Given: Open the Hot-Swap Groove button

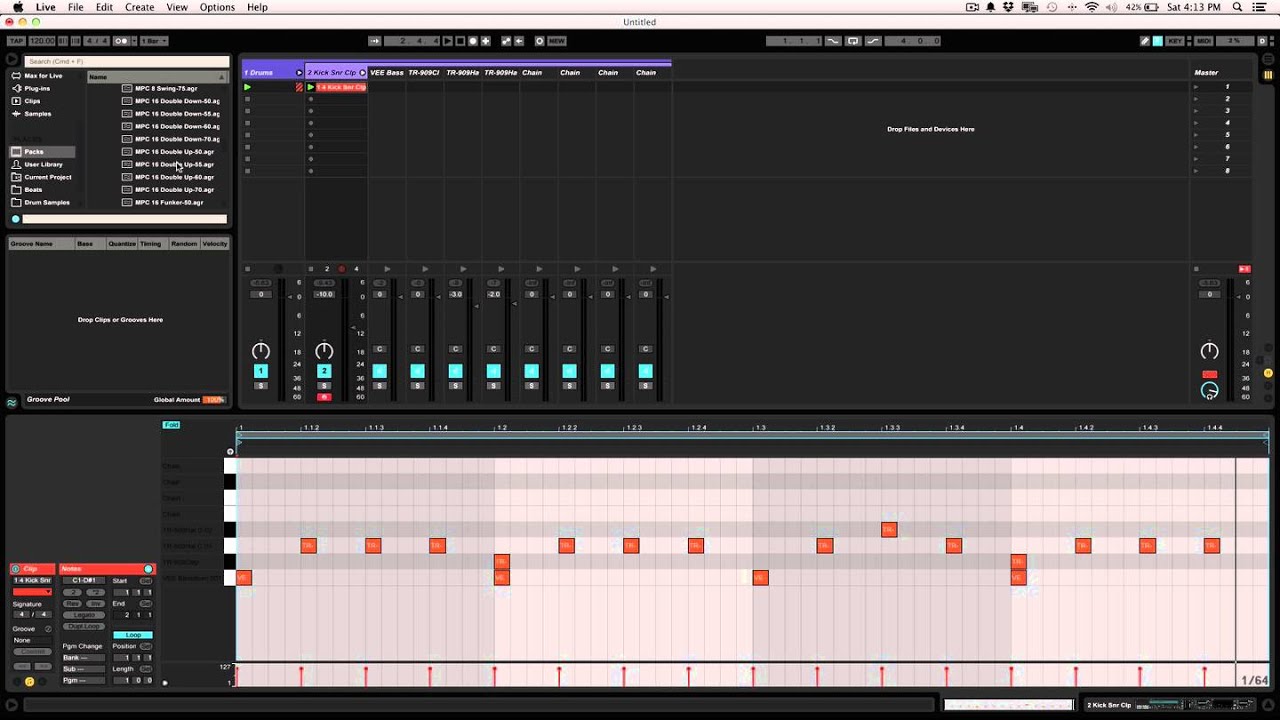Looking at the screenshot, I should click(48, 629).
